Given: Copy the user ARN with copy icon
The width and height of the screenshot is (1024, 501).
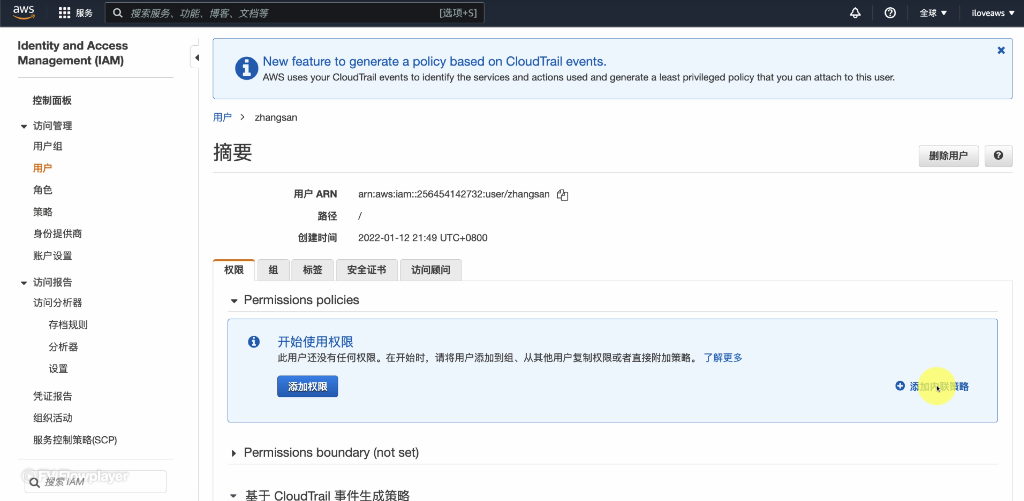Looking at the screenshot, I should coord(562,195).
